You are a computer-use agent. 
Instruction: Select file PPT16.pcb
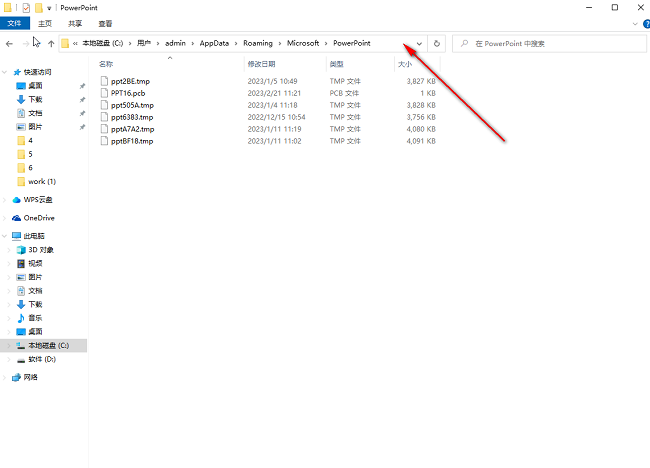(x=128, y=93)
